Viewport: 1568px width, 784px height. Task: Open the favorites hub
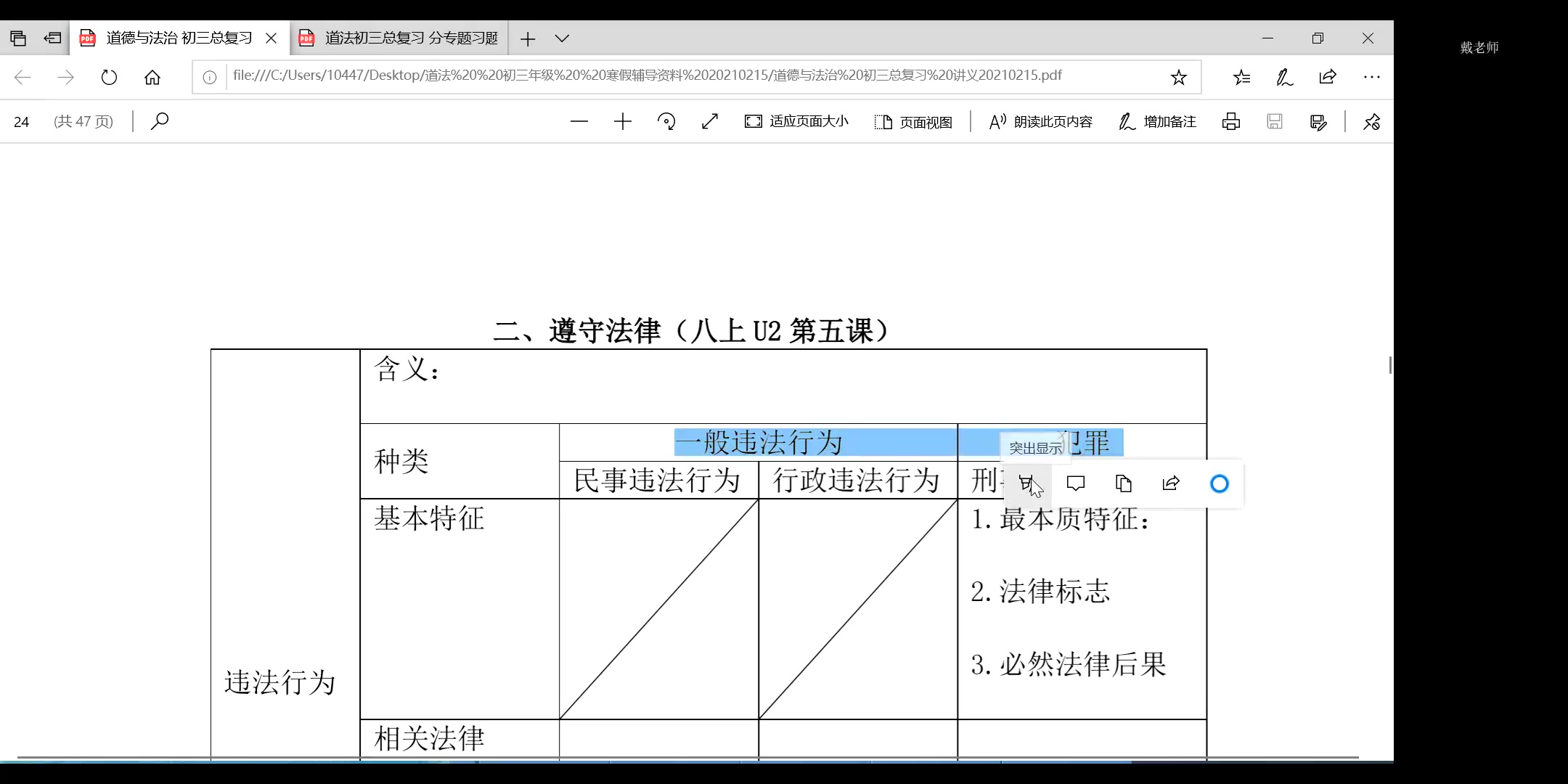click(1242, 77)
